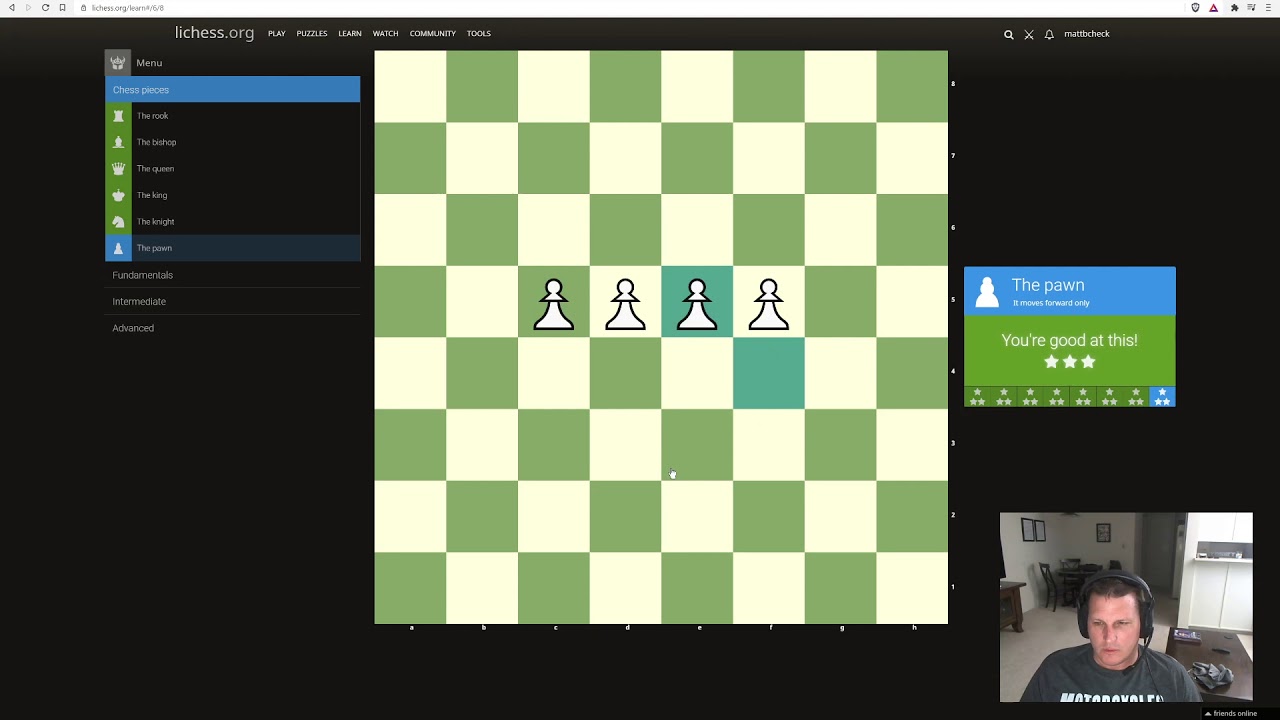Click the Menu knight icon in sidebar
This screenshot has height=720, width=1280.
[118, 63]
